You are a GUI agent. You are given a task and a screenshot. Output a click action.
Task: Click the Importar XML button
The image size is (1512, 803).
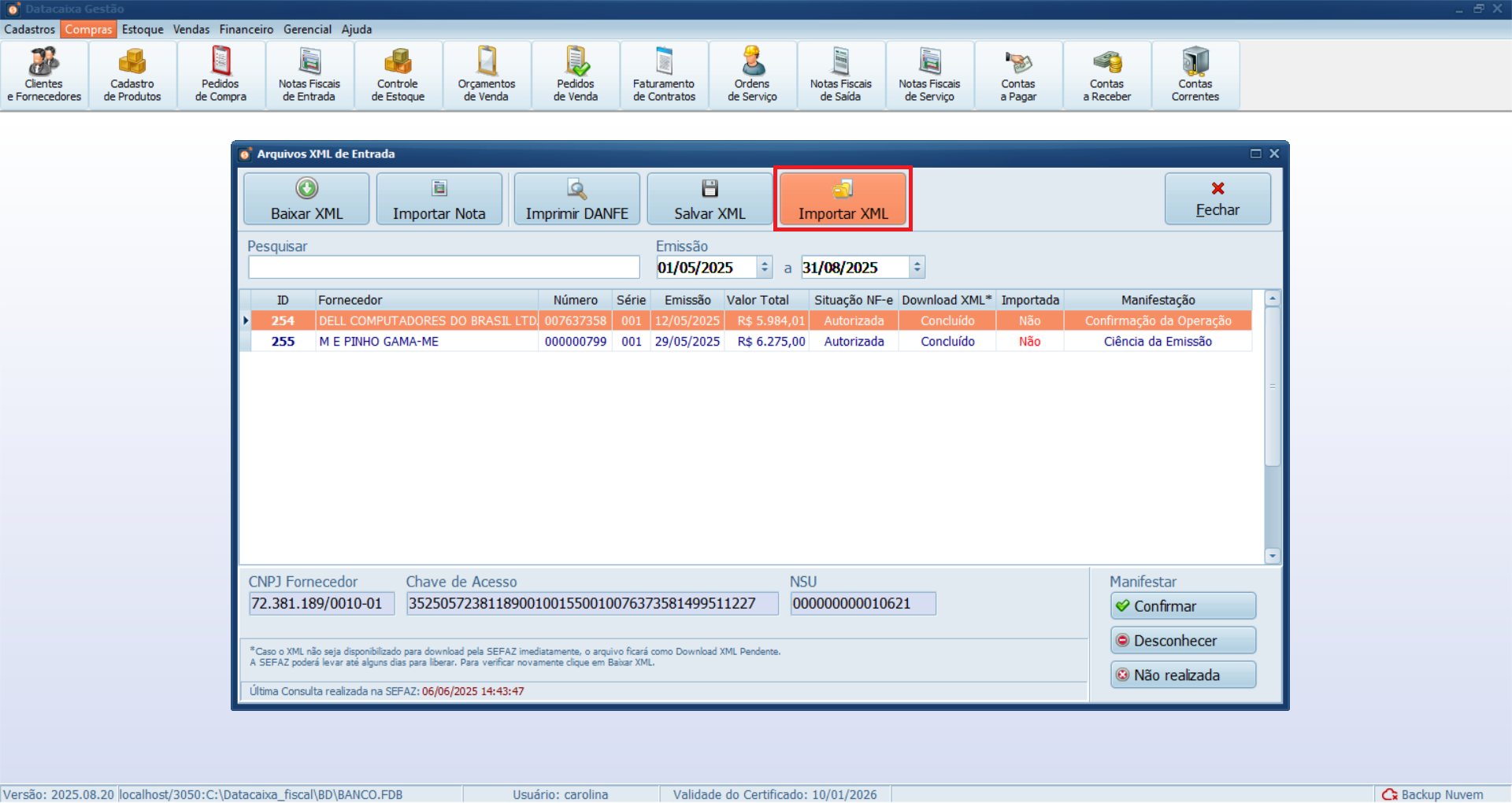click(842, 199)
